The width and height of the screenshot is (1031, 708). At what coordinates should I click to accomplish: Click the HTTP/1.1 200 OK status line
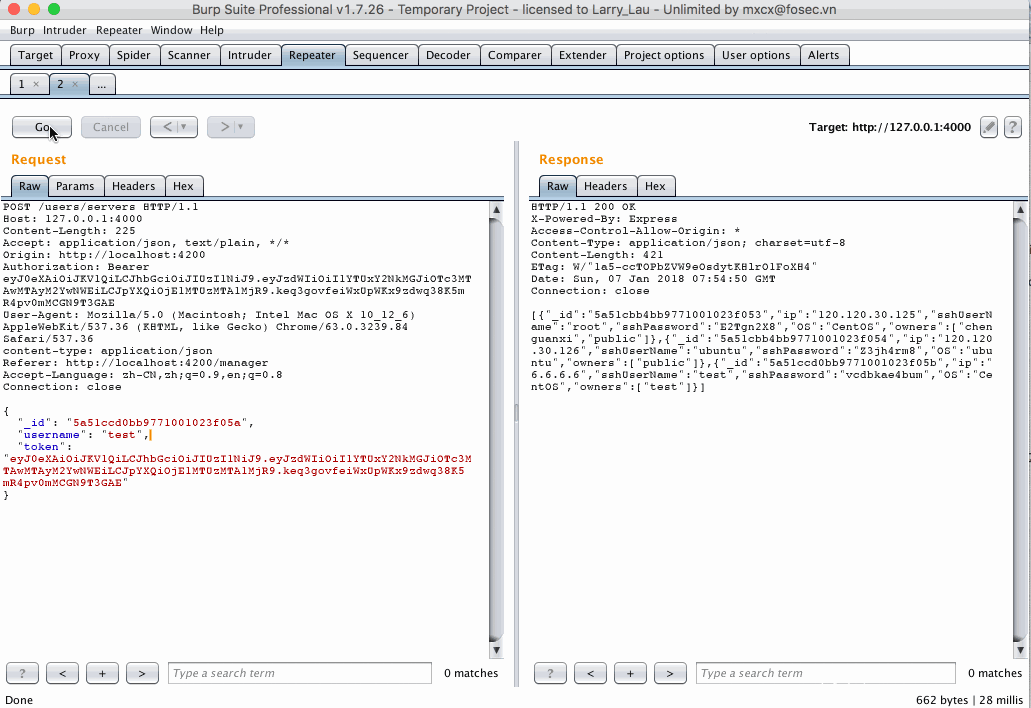coord(583,207)
